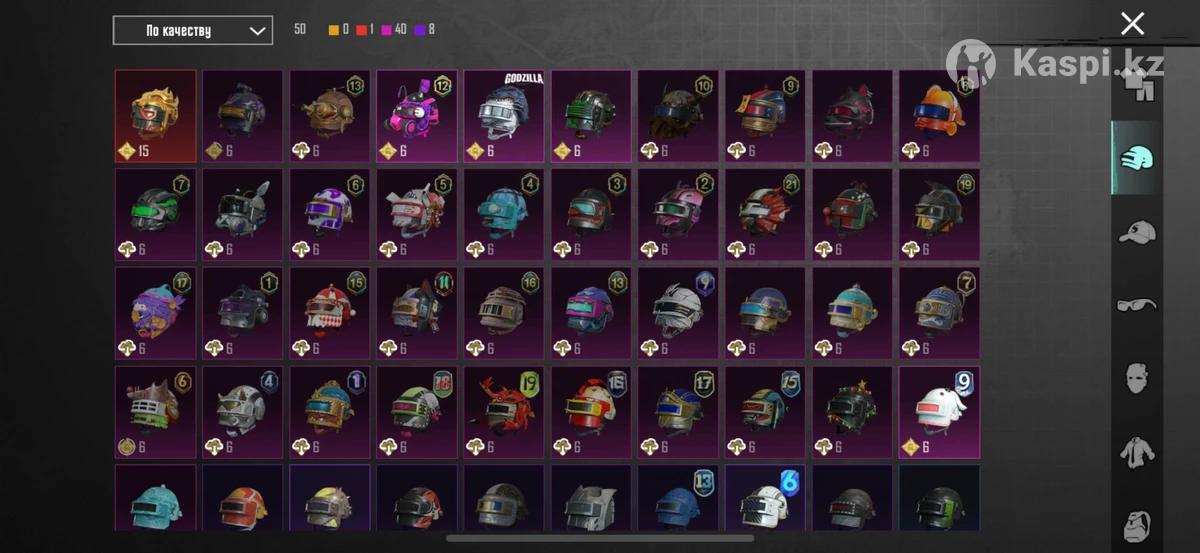Select the mummy bandage helmet skin
Image resolution: width=1200 pixels, height=553 pixels.
(x=678, y=313)
